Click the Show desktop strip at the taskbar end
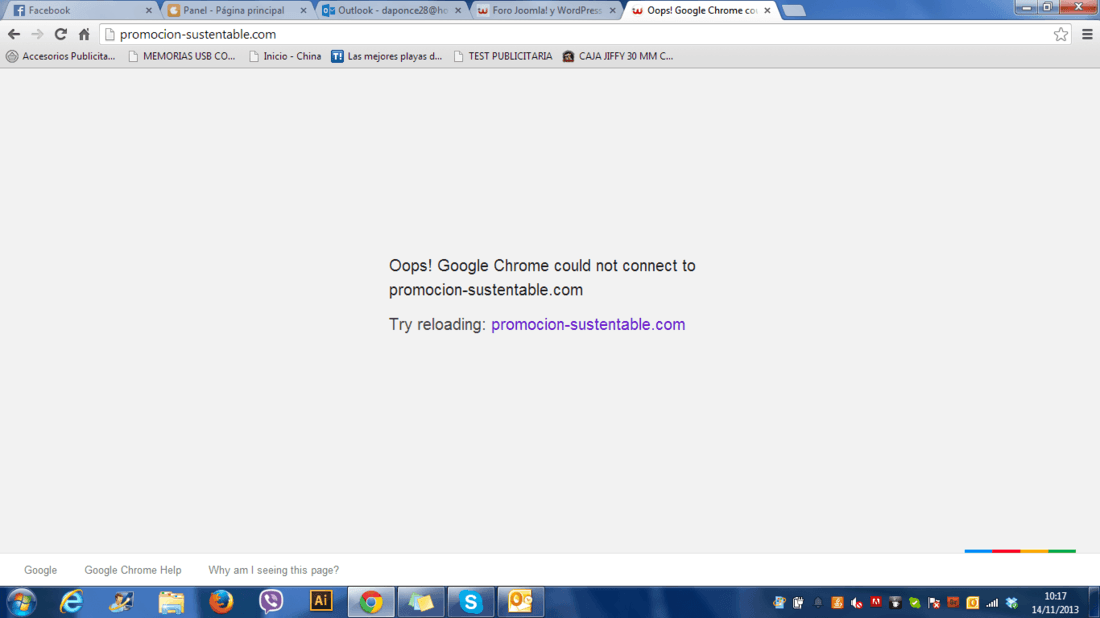 click(1094, 602)
